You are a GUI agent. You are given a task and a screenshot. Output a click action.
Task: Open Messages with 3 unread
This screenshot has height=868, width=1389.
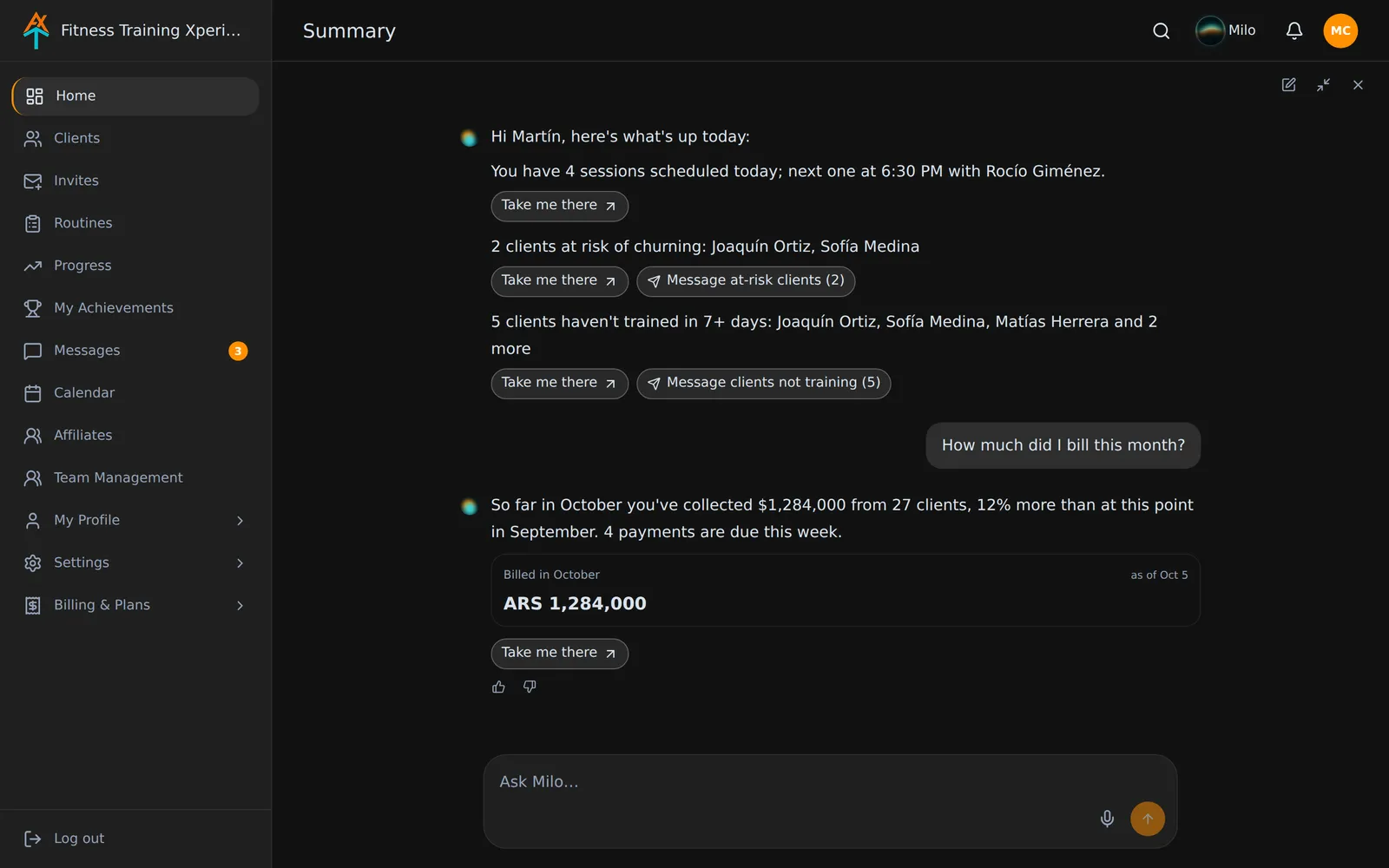[x=135, y=351]
